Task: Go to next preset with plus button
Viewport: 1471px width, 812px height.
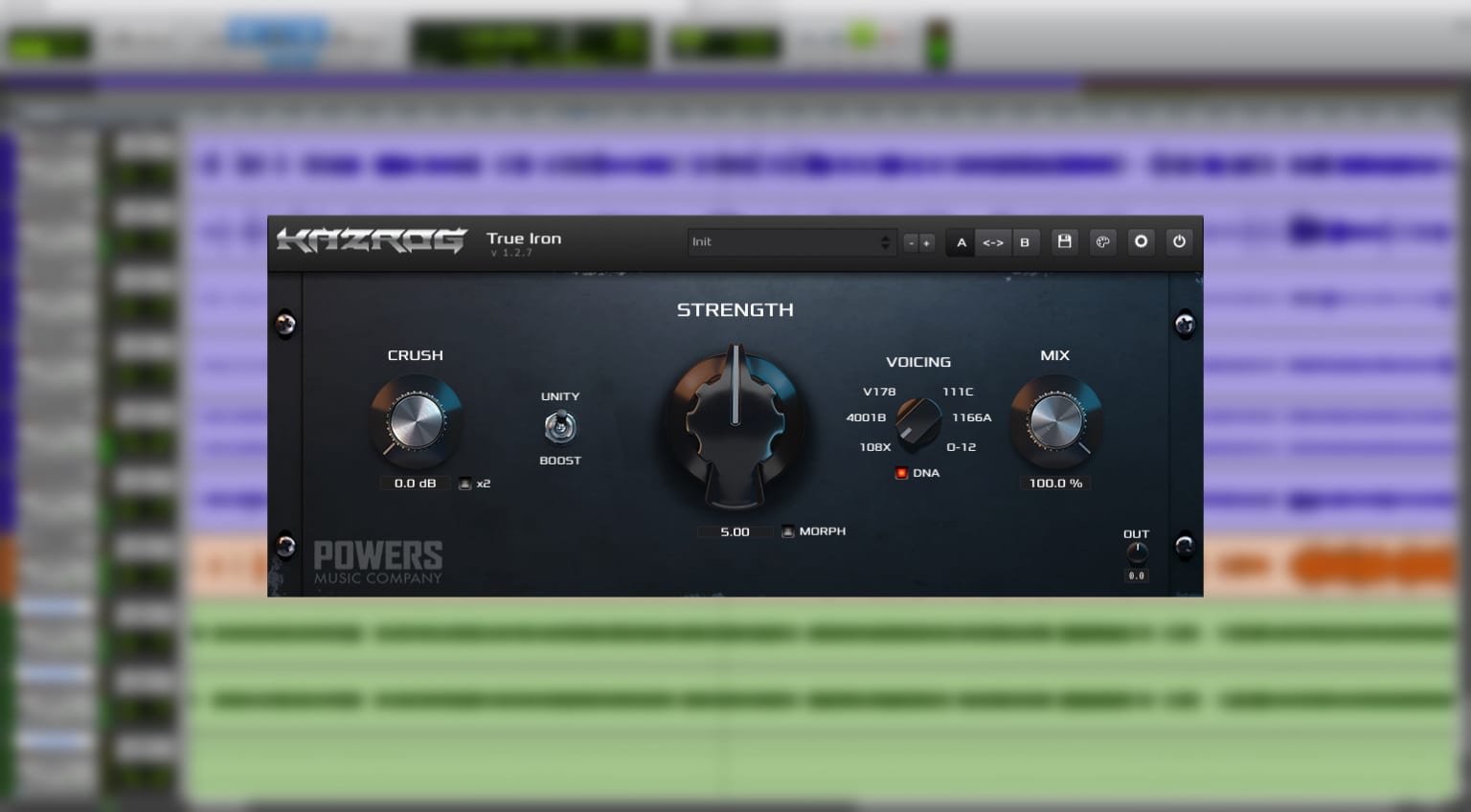Action: coord(926,243)
